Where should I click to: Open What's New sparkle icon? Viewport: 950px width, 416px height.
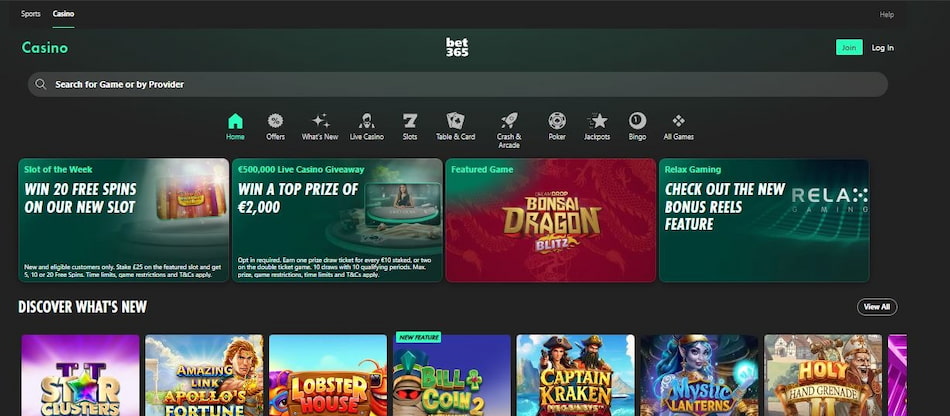pyautogui.click(x=320, y=121)
